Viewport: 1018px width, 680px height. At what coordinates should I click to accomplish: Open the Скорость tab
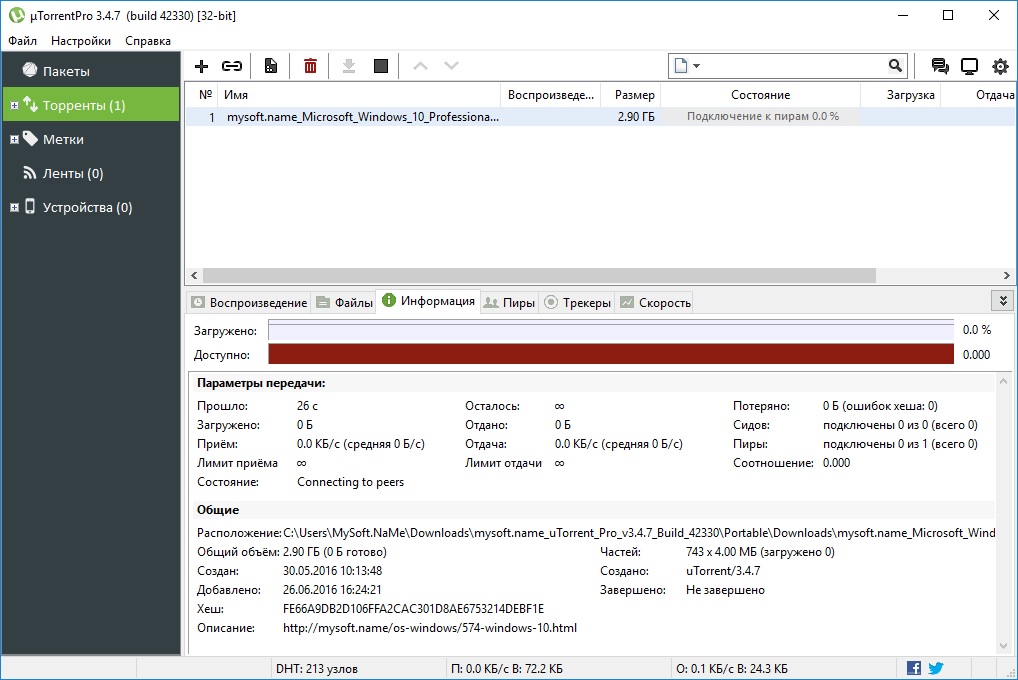pyautogui.click(x=655, y=303)
